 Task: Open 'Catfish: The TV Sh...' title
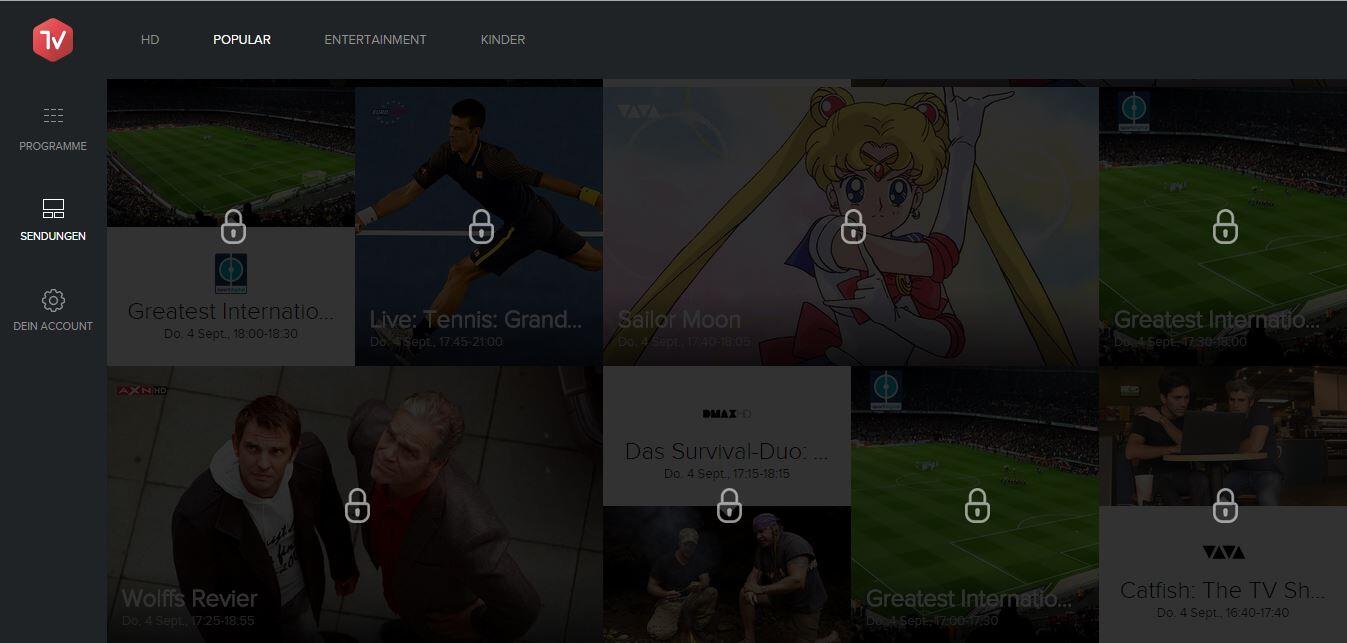coord(1223,590)
